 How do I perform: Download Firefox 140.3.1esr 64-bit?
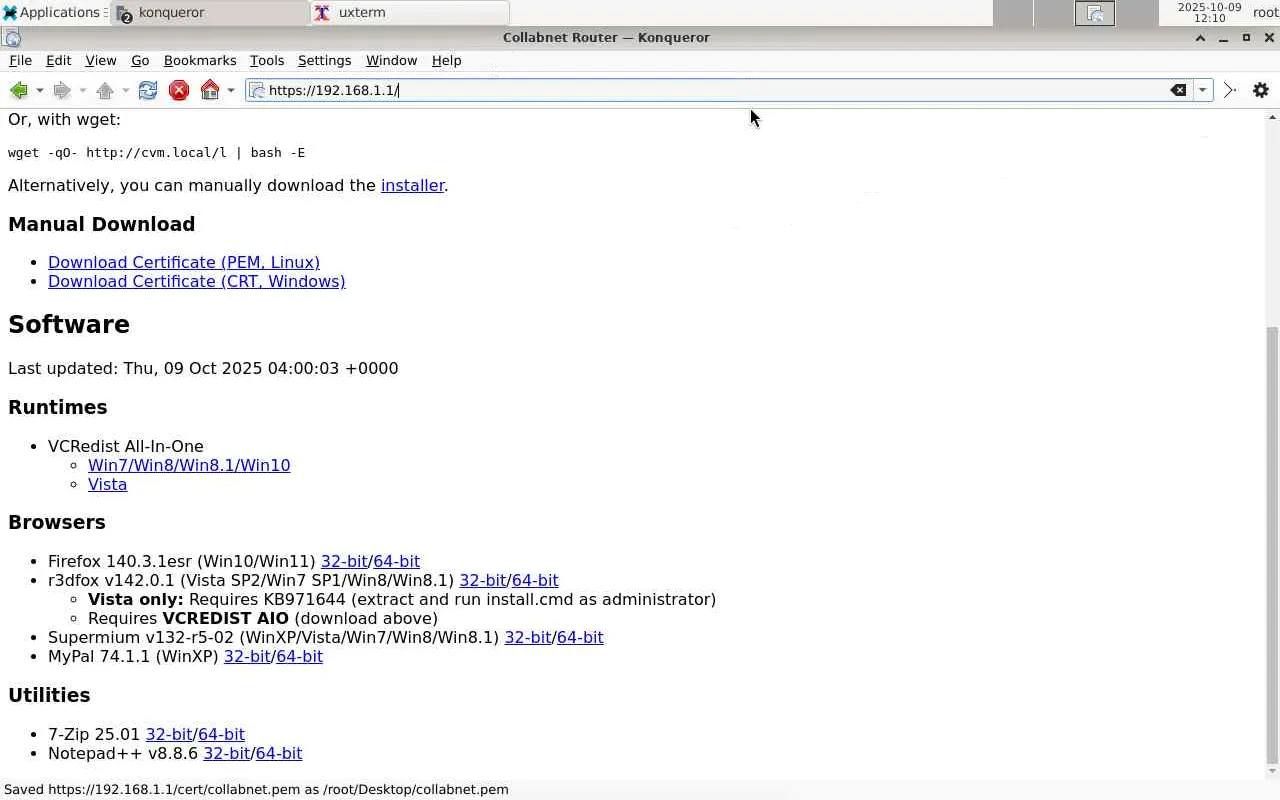(396, 561)
